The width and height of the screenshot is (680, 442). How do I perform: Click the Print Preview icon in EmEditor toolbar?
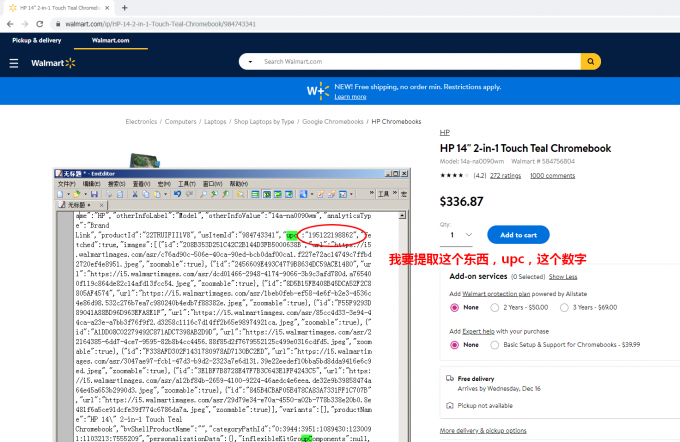[120, 194]
